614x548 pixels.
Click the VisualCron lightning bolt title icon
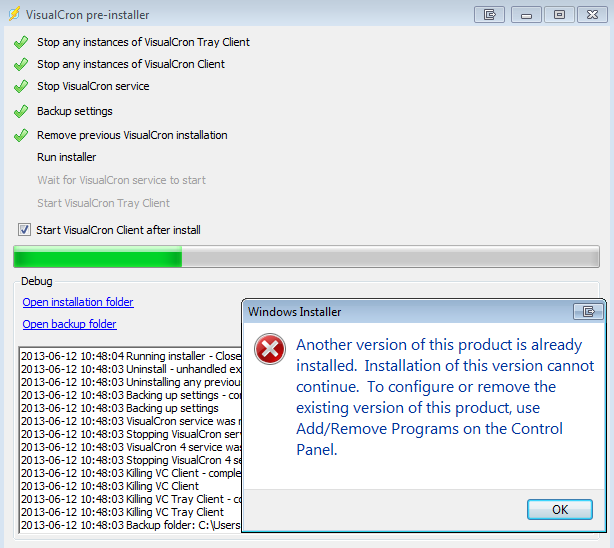(x=14, y=14)
